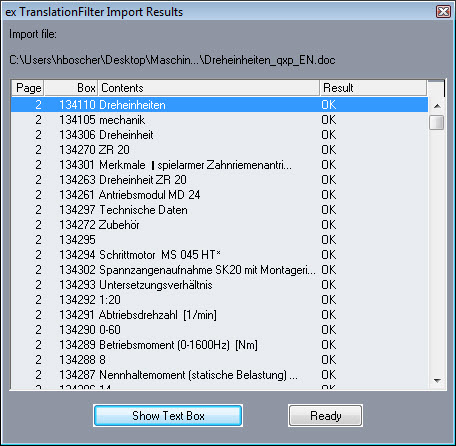This screenshot has width=456, height=446.
Task: Click the Show Text Box button
Action: point(168,415)
